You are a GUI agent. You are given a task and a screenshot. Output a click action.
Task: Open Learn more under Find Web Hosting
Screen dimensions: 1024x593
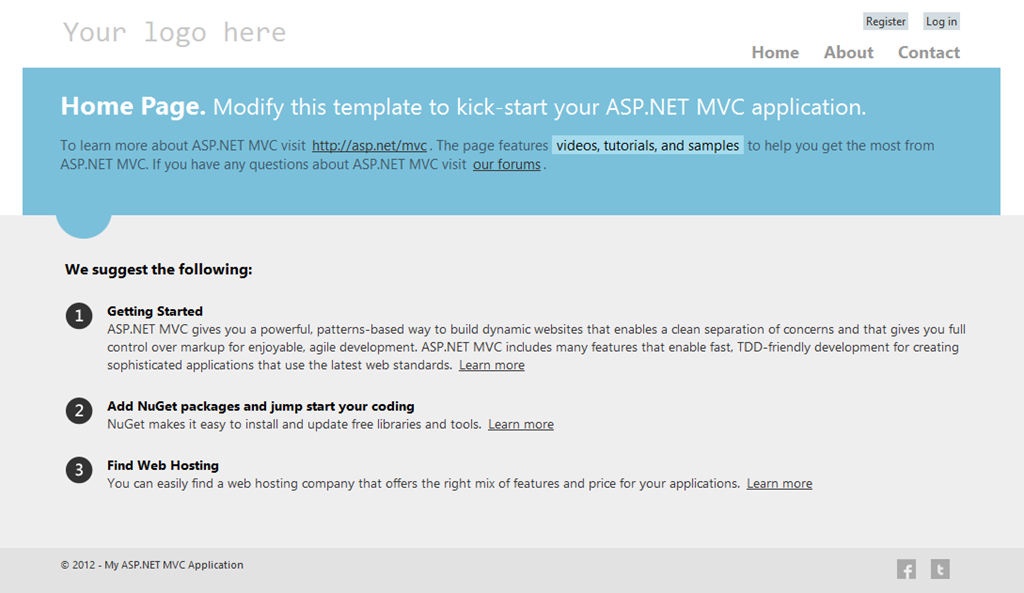pos(780,484)
